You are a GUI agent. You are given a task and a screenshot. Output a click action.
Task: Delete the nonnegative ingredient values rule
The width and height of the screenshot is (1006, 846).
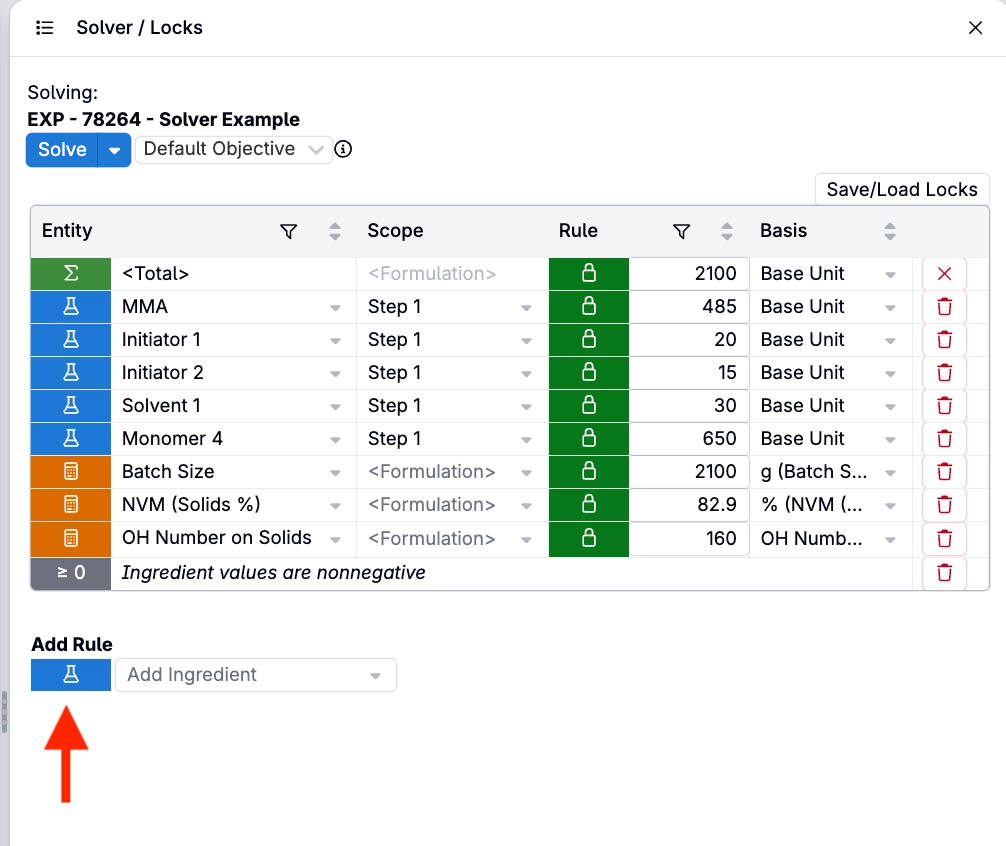pos(944,573)
